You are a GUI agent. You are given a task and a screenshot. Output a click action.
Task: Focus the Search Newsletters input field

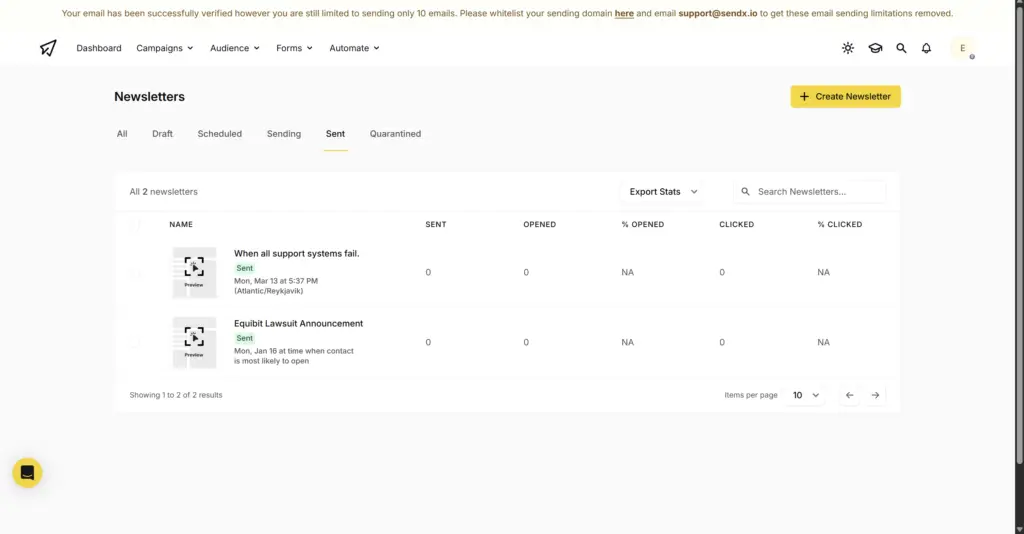(x=810, y=191)
